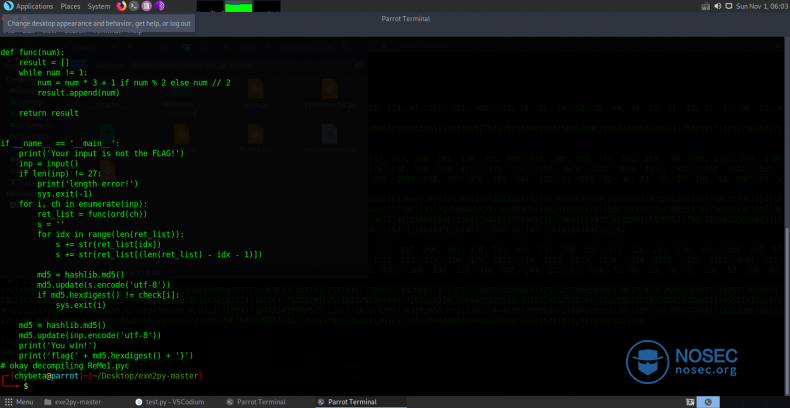Image resolution: width=790 pixels, height=408 pixels.
Task: Switch to the test.py - VSCodium window
Action: point(169,402)
